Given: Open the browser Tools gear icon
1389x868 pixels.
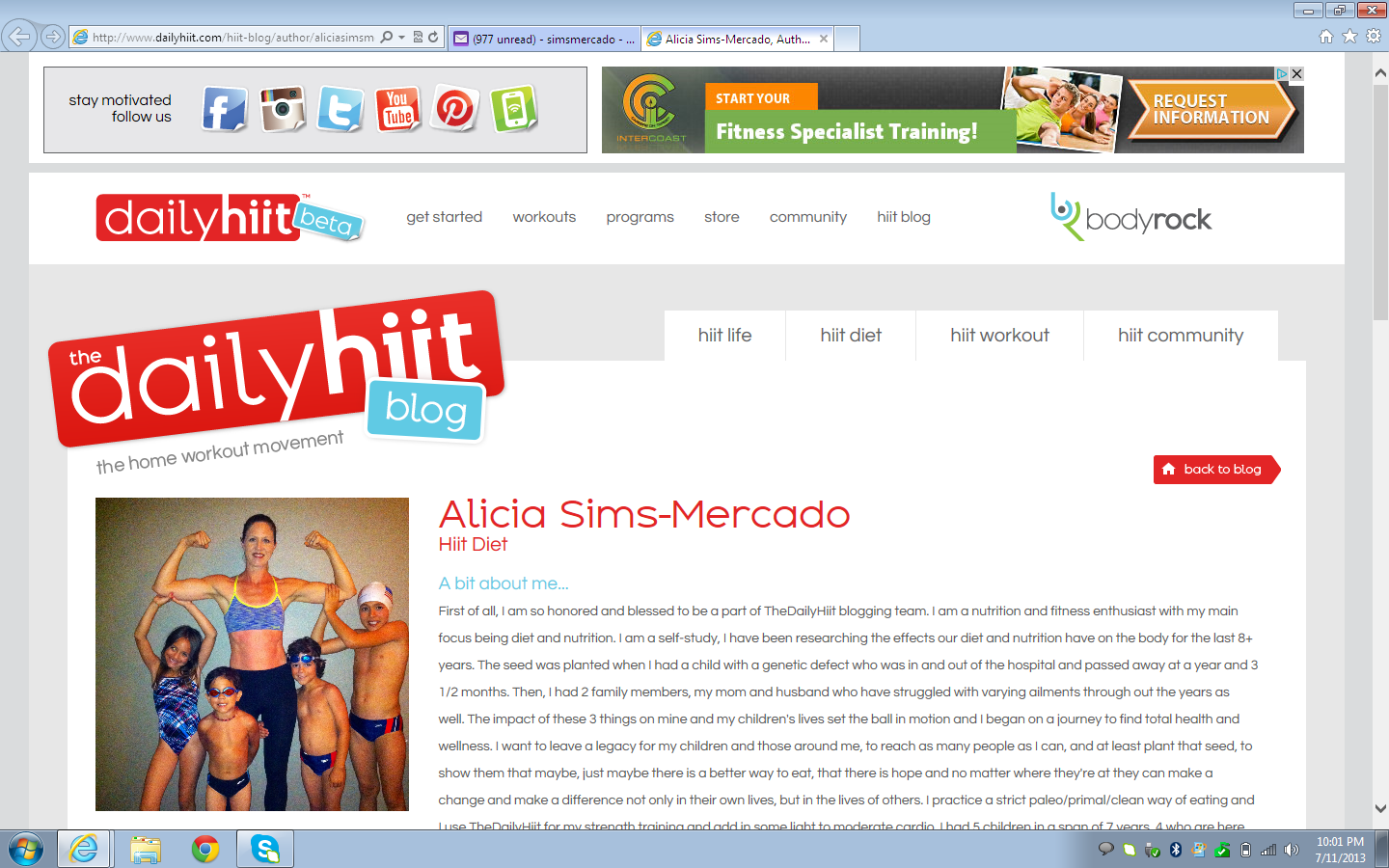Looking at the screenshot, I should tap(1373, 37).
